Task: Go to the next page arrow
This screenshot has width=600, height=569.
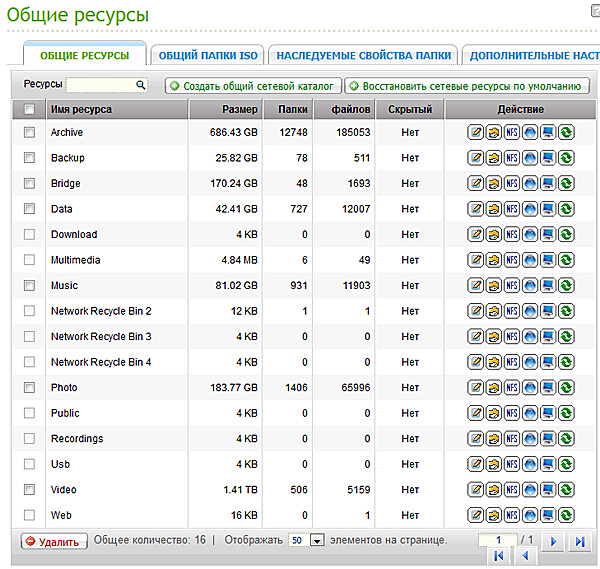Action: [552, 541]
